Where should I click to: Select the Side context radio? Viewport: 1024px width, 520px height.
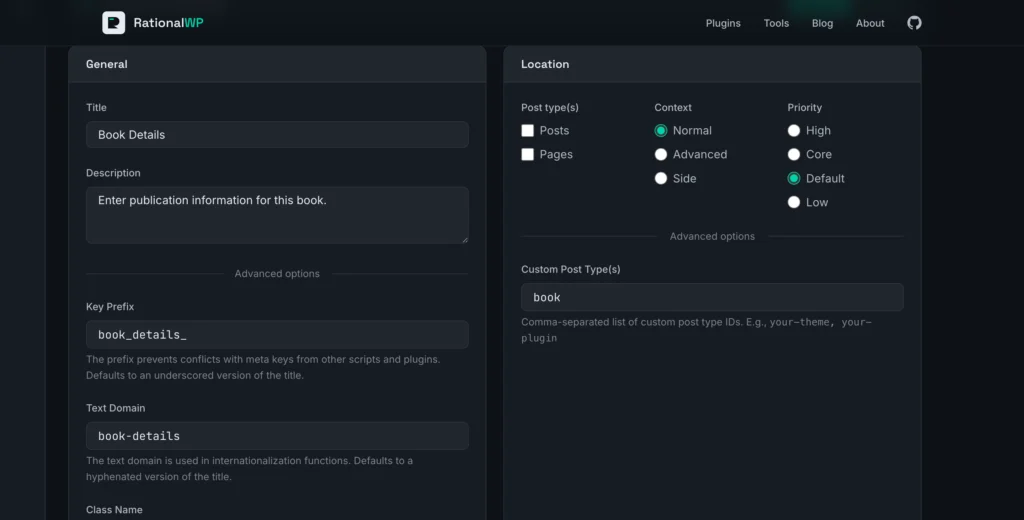tap(661, 178)
